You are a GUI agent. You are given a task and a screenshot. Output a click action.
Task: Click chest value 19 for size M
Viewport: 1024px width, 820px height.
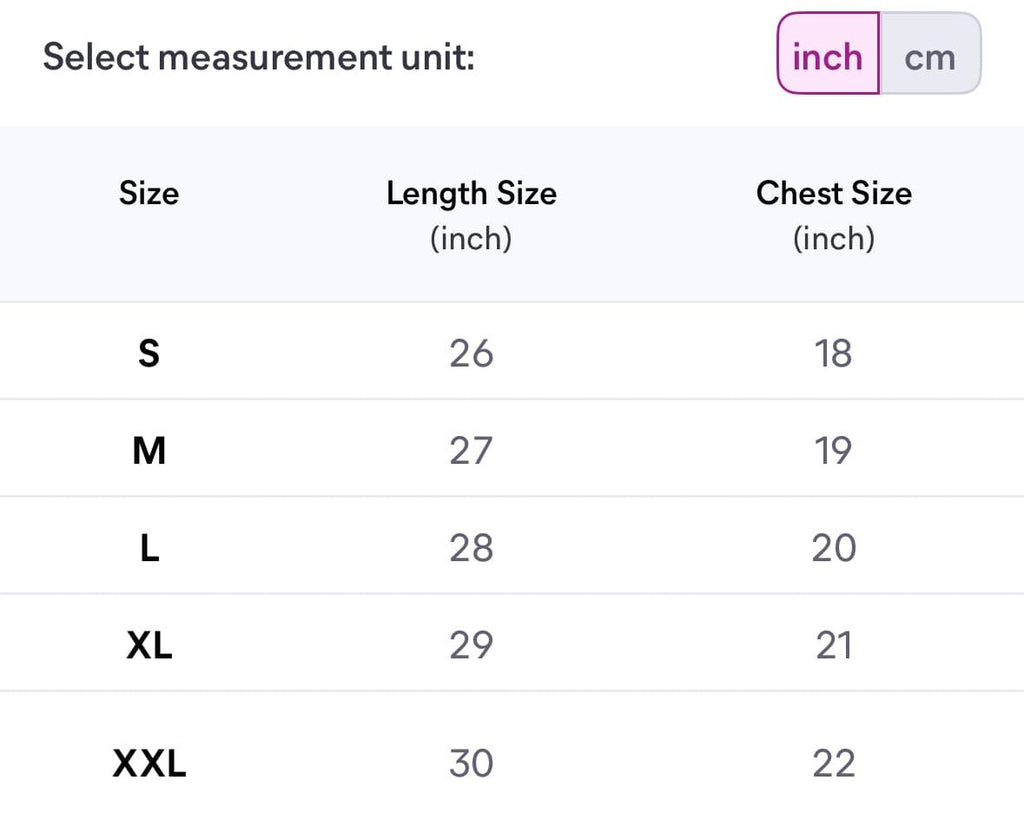833,451
